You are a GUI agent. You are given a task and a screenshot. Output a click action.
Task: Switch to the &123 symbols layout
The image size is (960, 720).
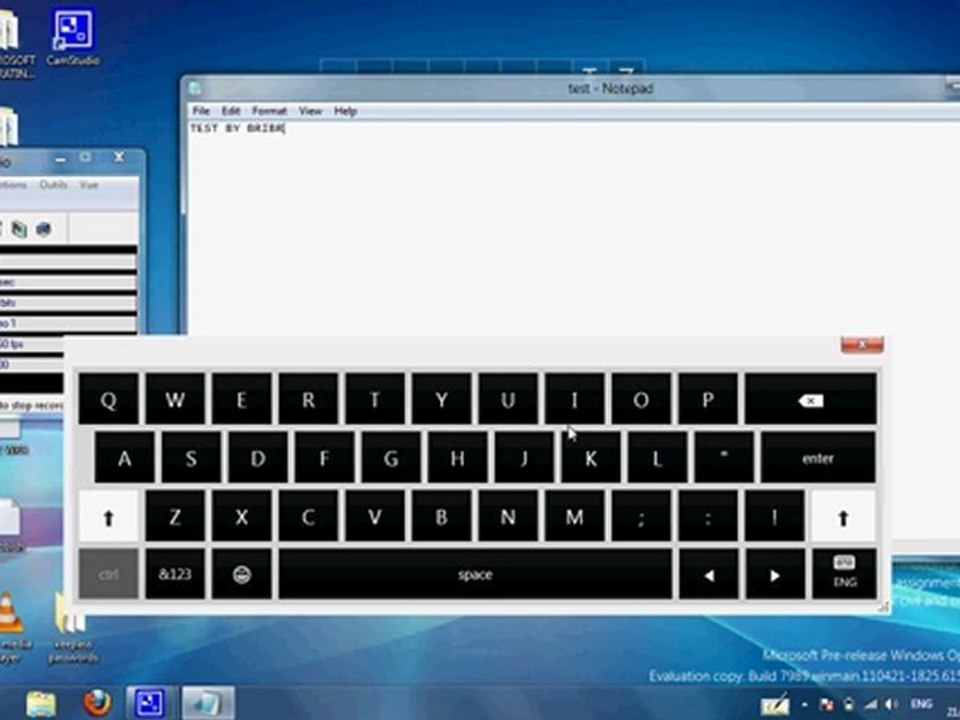[175, 574]
